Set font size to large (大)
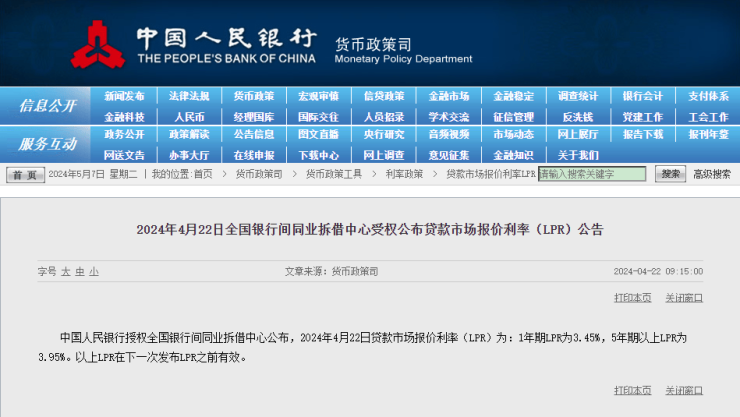 click(x=66, y=271)
